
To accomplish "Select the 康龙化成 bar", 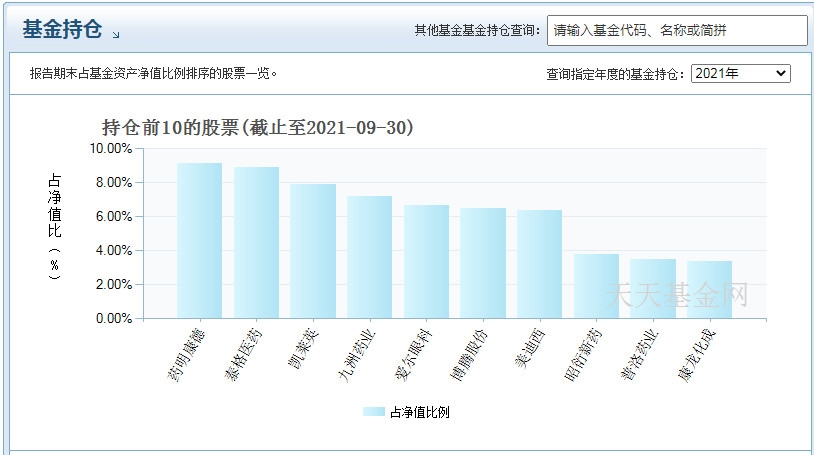I will coord(709,290).
